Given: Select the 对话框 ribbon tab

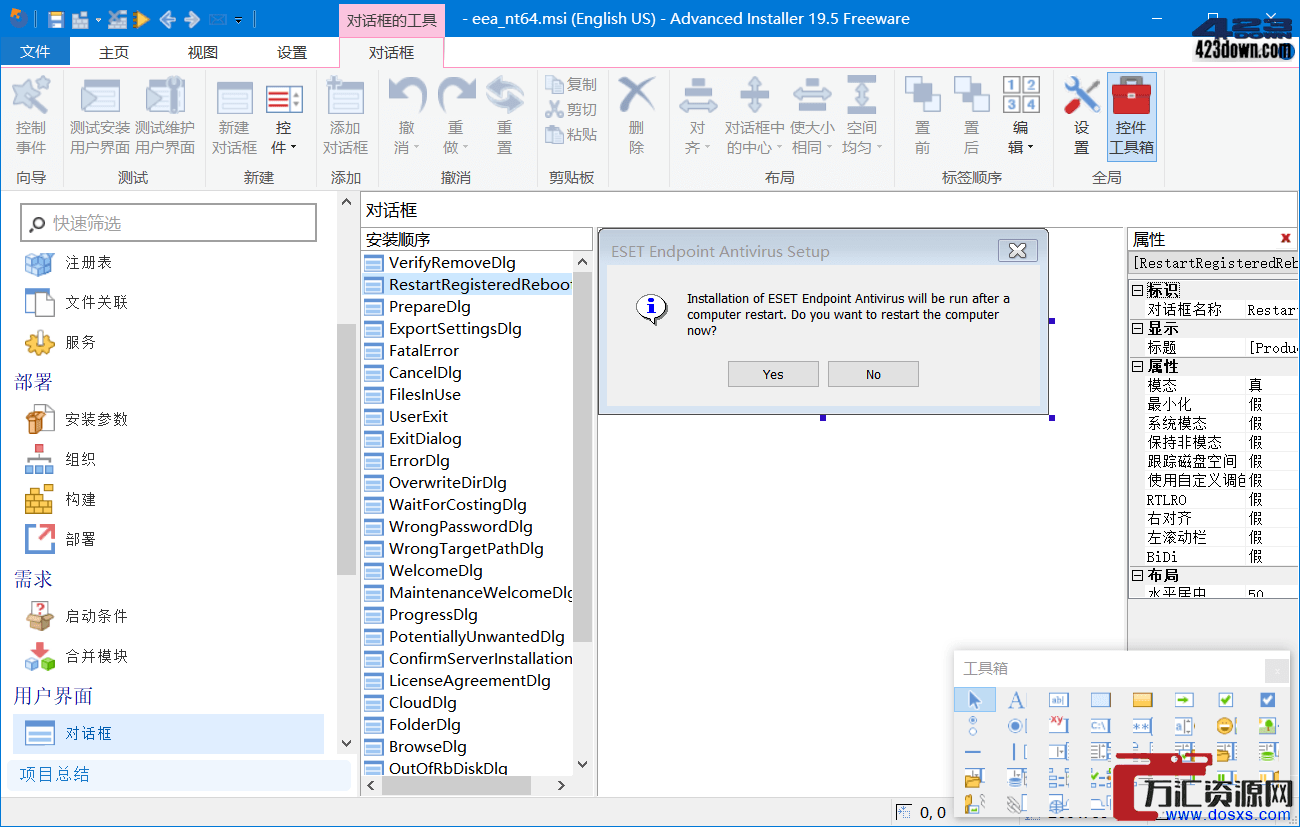Looking at the screenshot, I should (391, 52).
